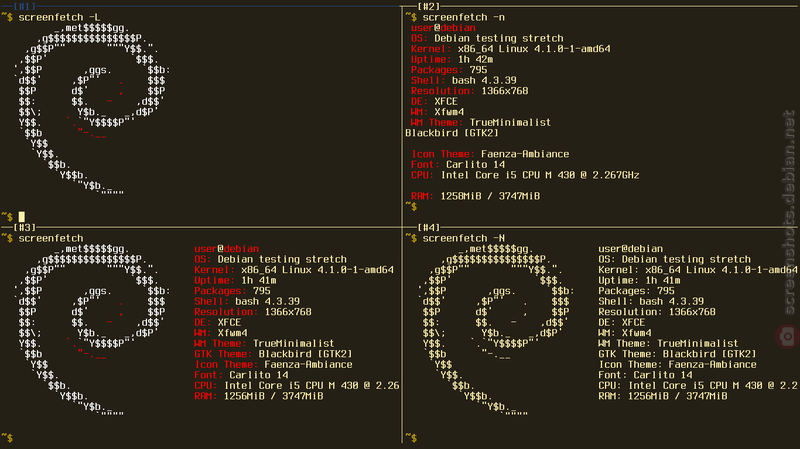Screen dimensions: 800x449
Task: Click 'Packages: 795' in pane #4
Action: click(636, 291)
